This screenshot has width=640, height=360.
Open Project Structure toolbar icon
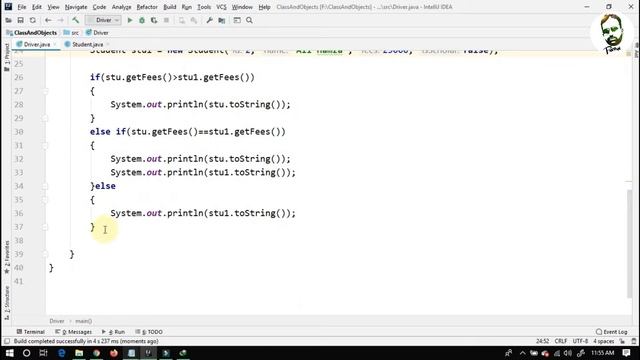pos(222,20)
